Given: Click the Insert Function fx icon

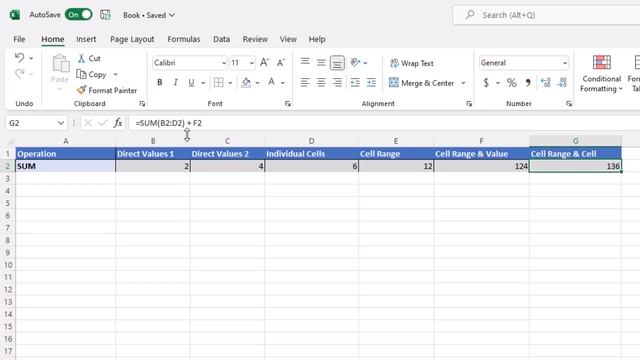Looking at the screenshot, I should coord(118,123).
